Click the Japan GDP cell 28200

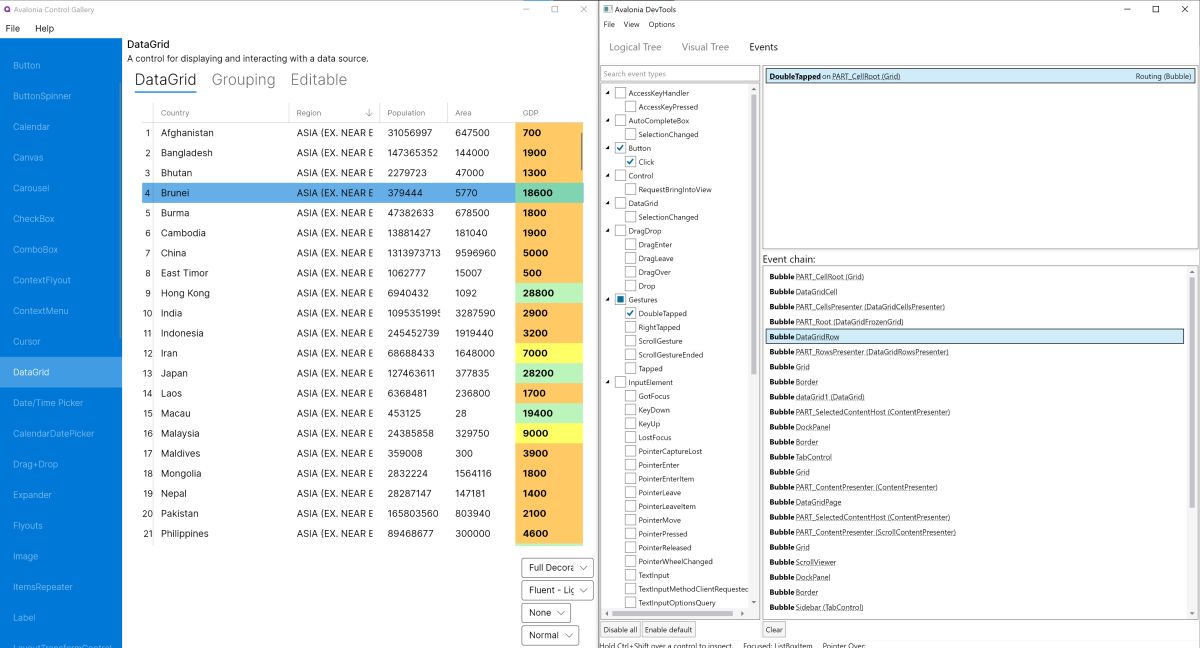[x=549, y=373]
